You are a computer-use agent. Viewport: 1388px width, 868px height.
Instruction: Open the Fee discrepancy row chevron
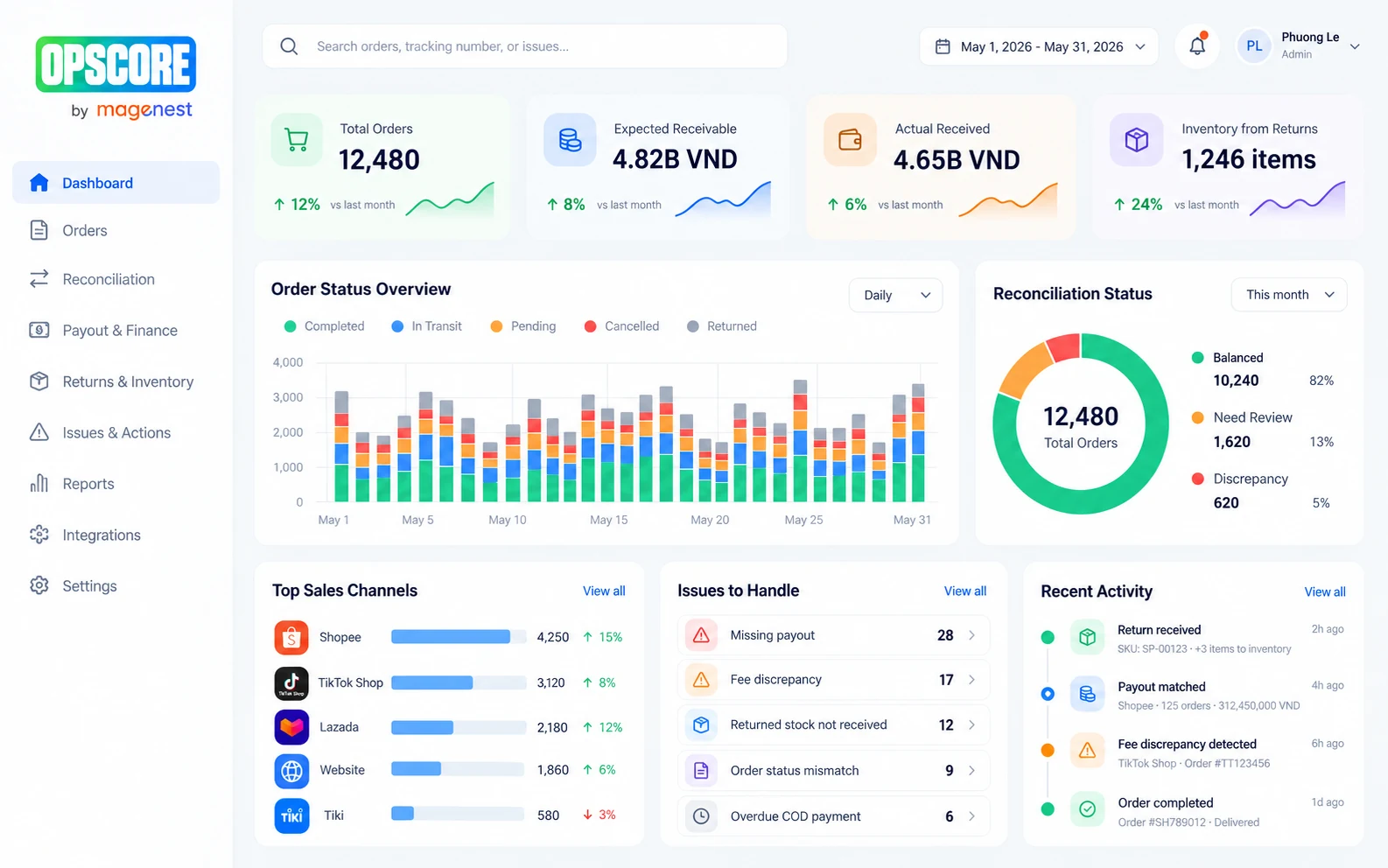971,680
